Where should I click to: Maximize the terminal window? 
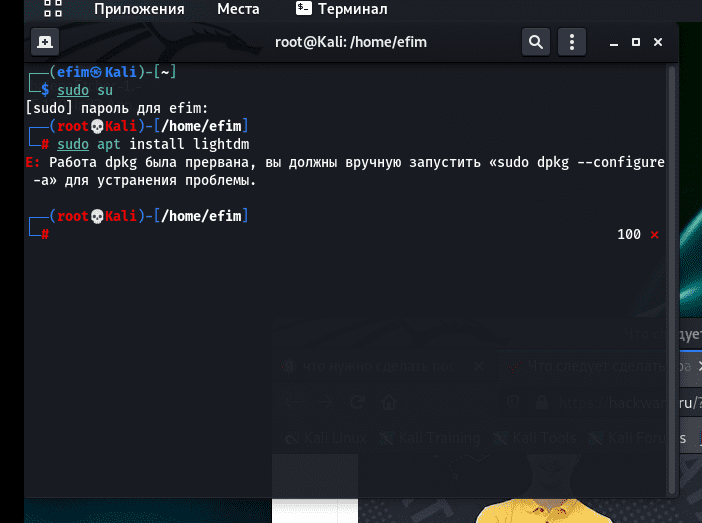coord(636,42)
